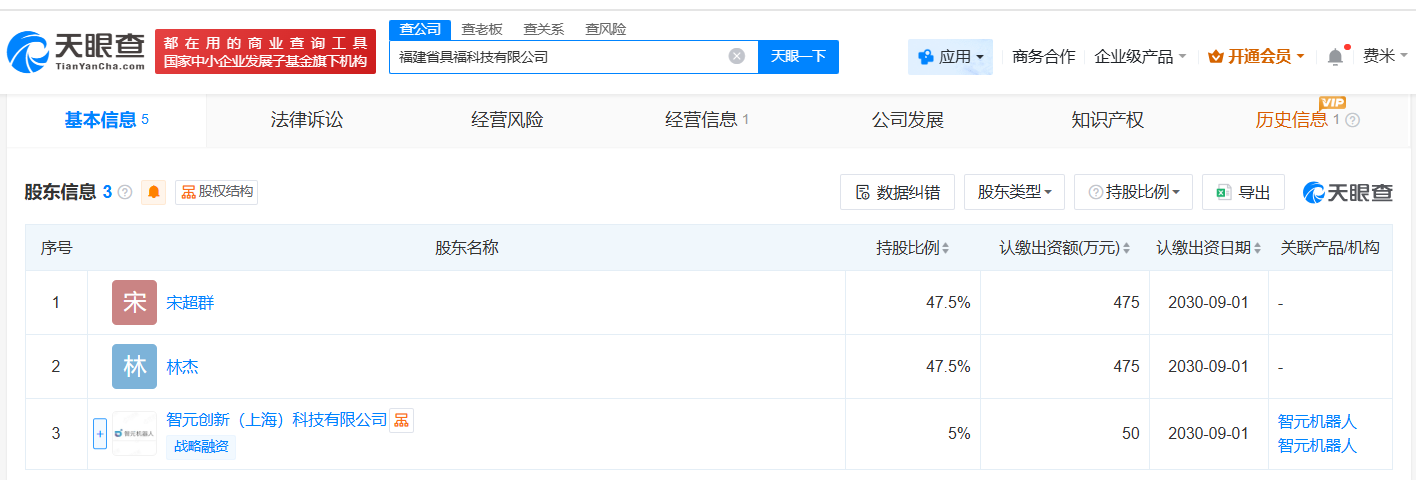Image resolution: width=1416 pixels, height=480 pixels.
Task: Click the help icon next to 股东信息 3
Action: (125, 192)
